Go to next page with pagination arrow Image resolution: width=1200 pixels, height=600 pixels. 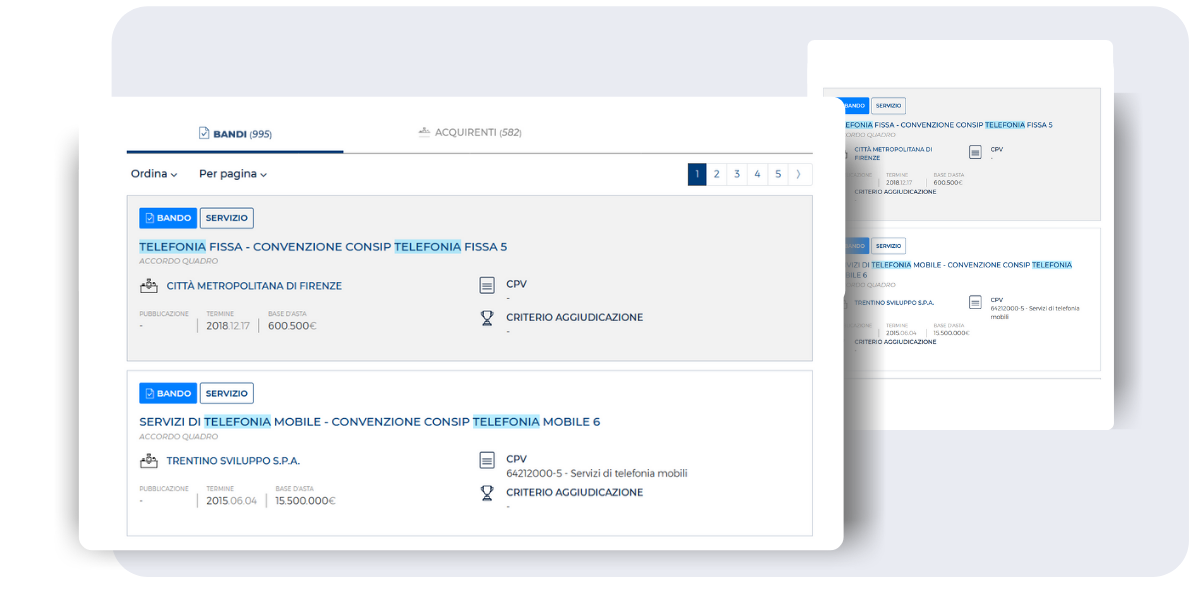798,174
